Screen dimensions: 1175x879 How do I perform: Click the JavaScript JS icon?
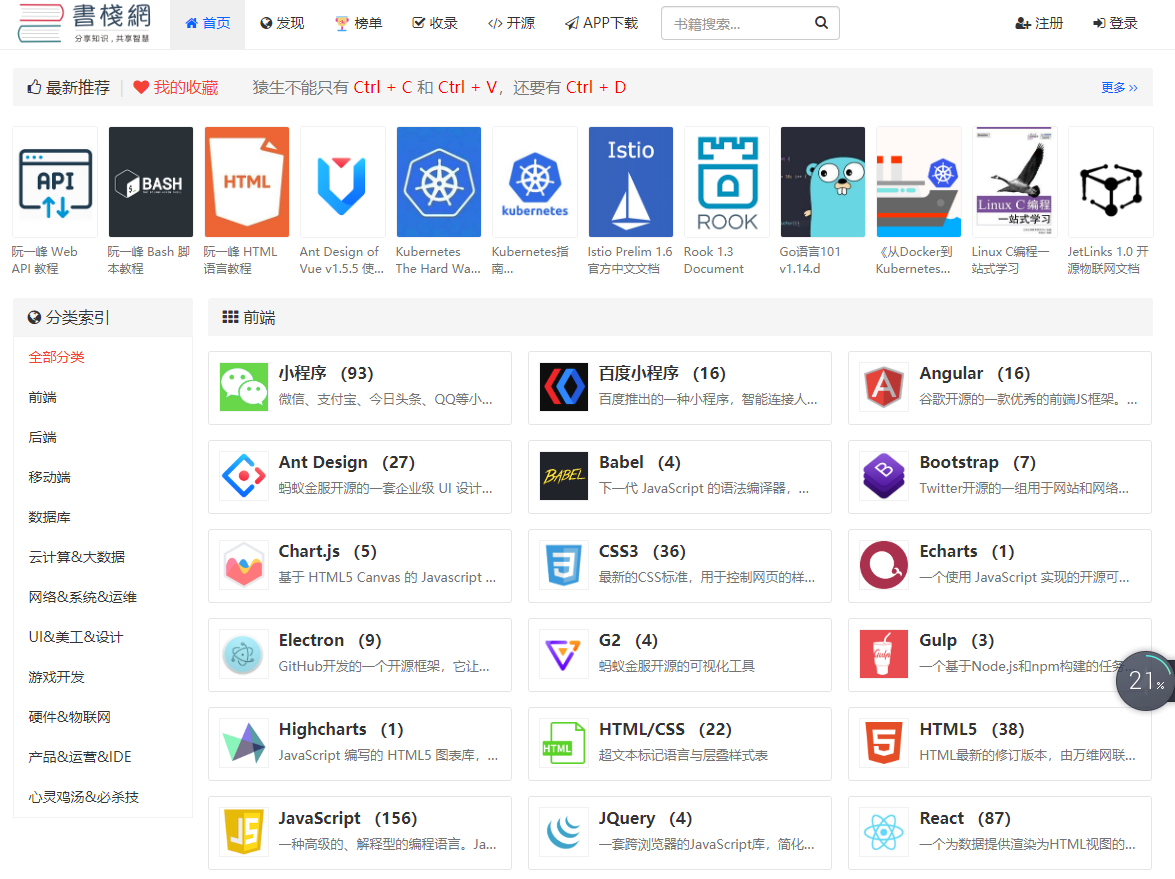point(244,832)
